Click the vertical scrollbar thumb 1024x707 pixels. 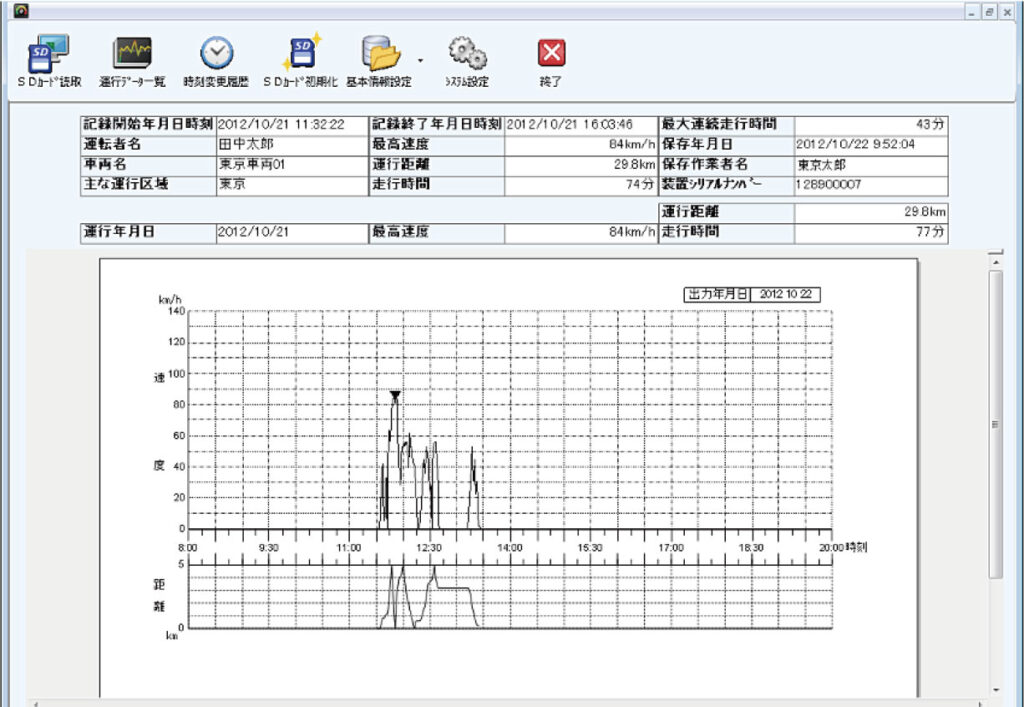click(x=995, y=425)
